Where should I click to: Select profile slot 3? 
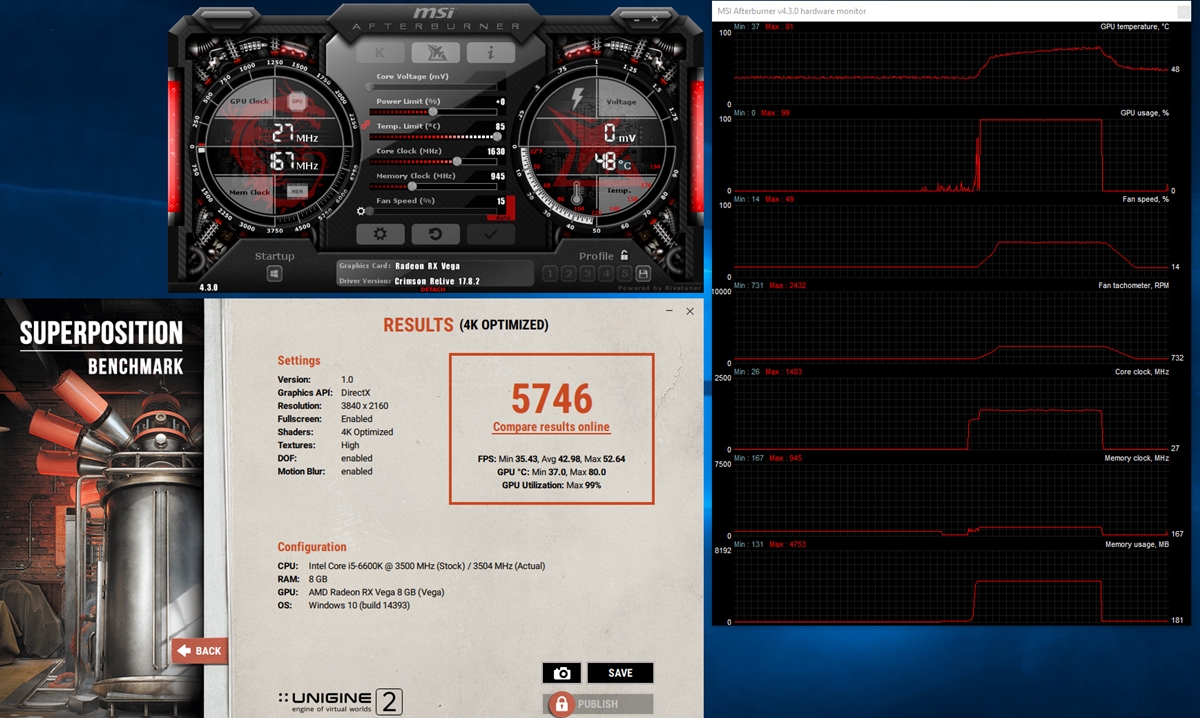[x=588, y=273]
